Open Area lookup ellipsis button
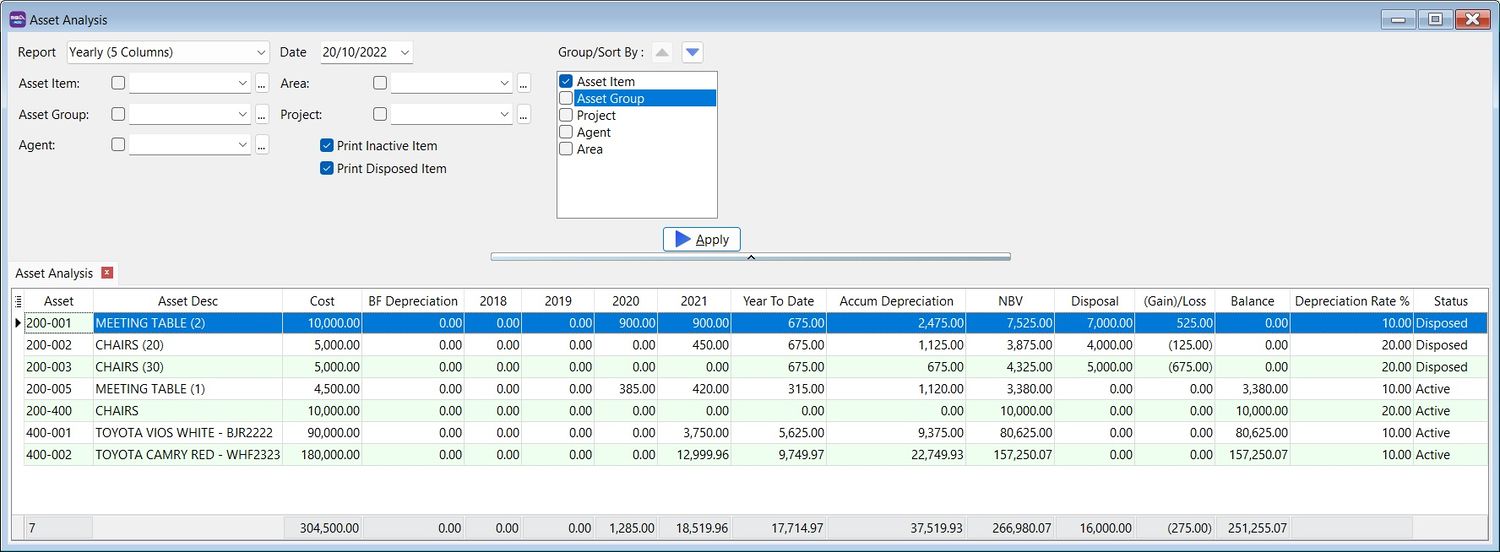 click(x=524, y=84)
